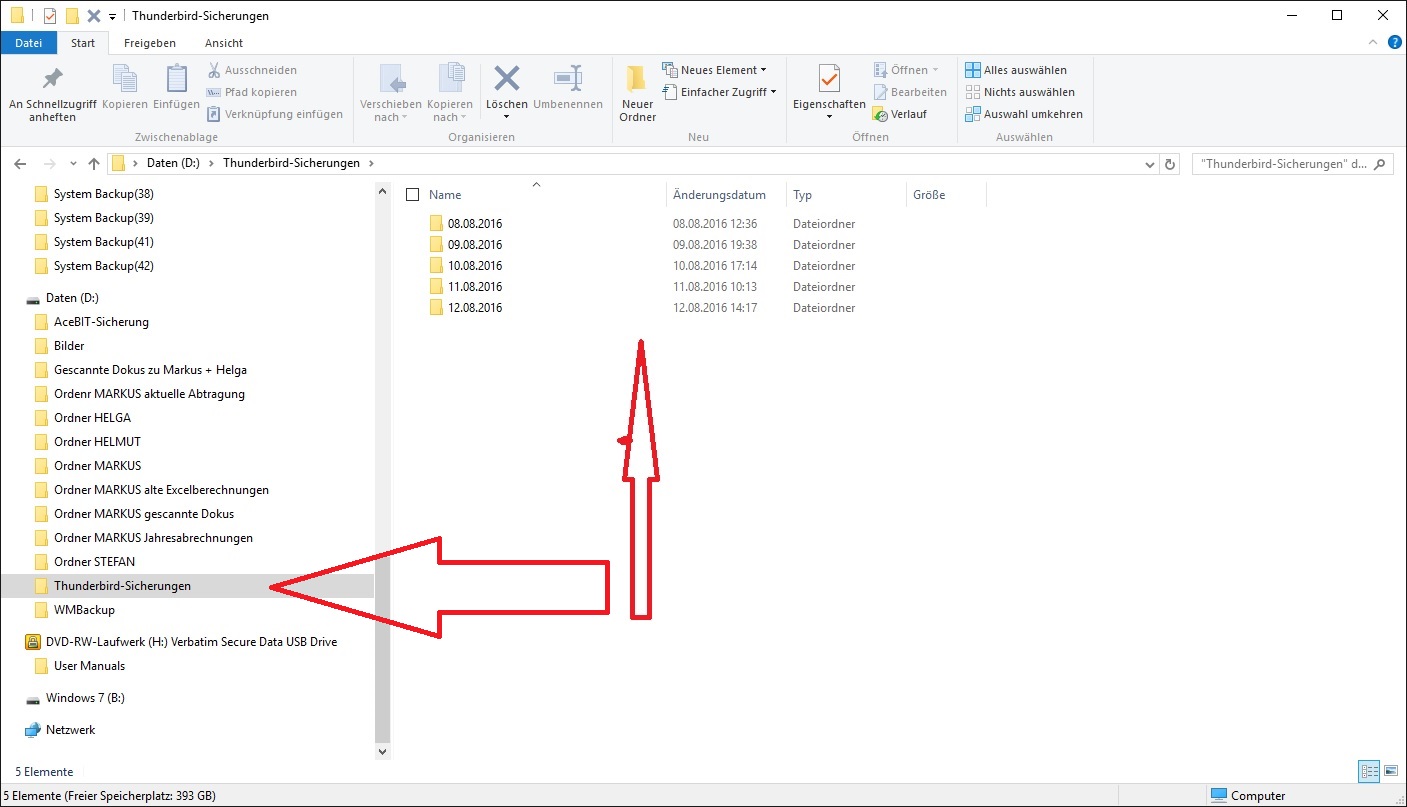1407x807 pixels.
Task: Collapse the ribbon with the chevron
Action: pyautogui.click(x=1373, y=42)
